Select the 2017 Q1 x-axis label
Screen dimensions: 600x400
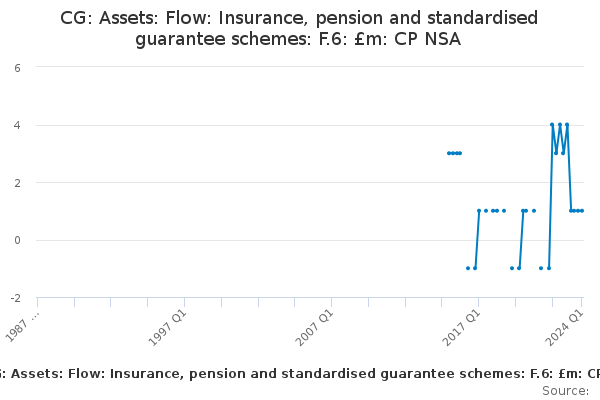(461, 328)
